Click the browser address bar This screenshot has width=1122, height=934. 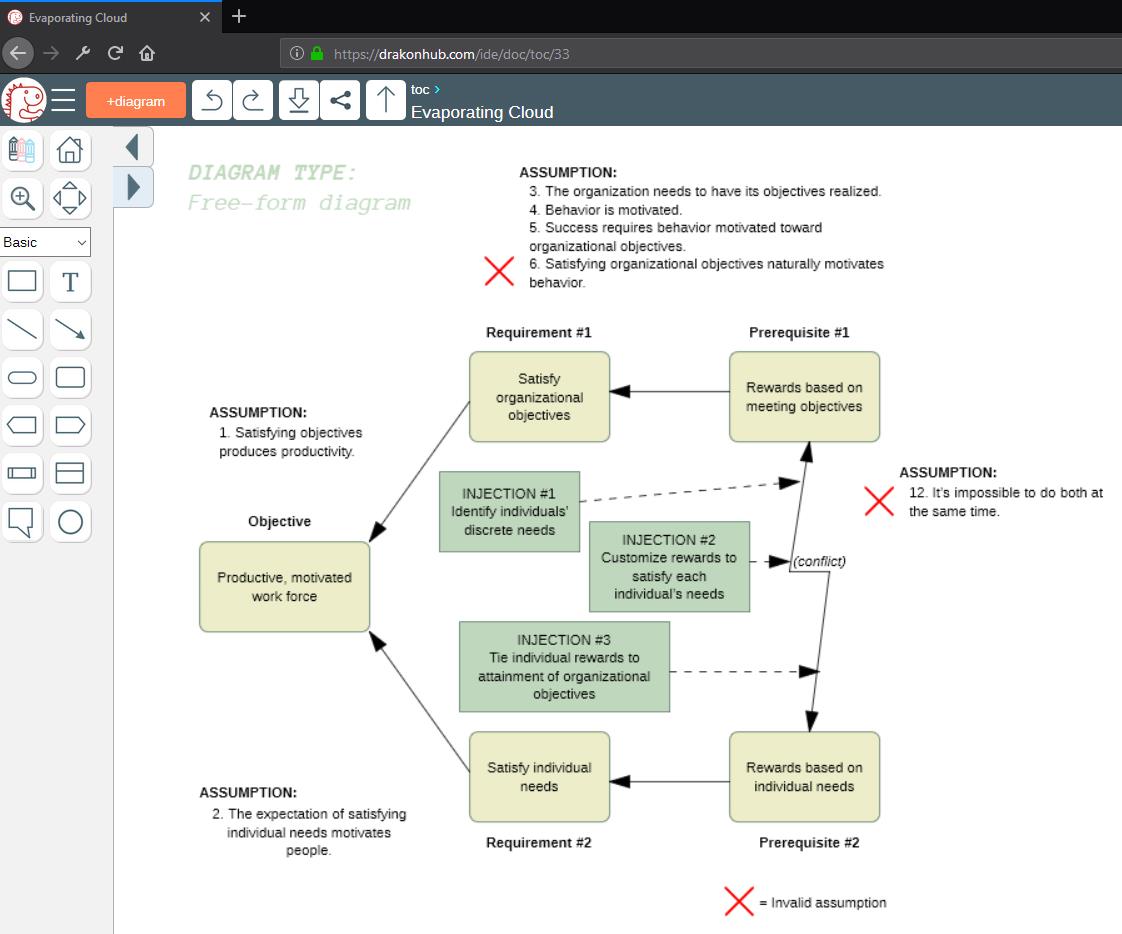coord(700,54)
